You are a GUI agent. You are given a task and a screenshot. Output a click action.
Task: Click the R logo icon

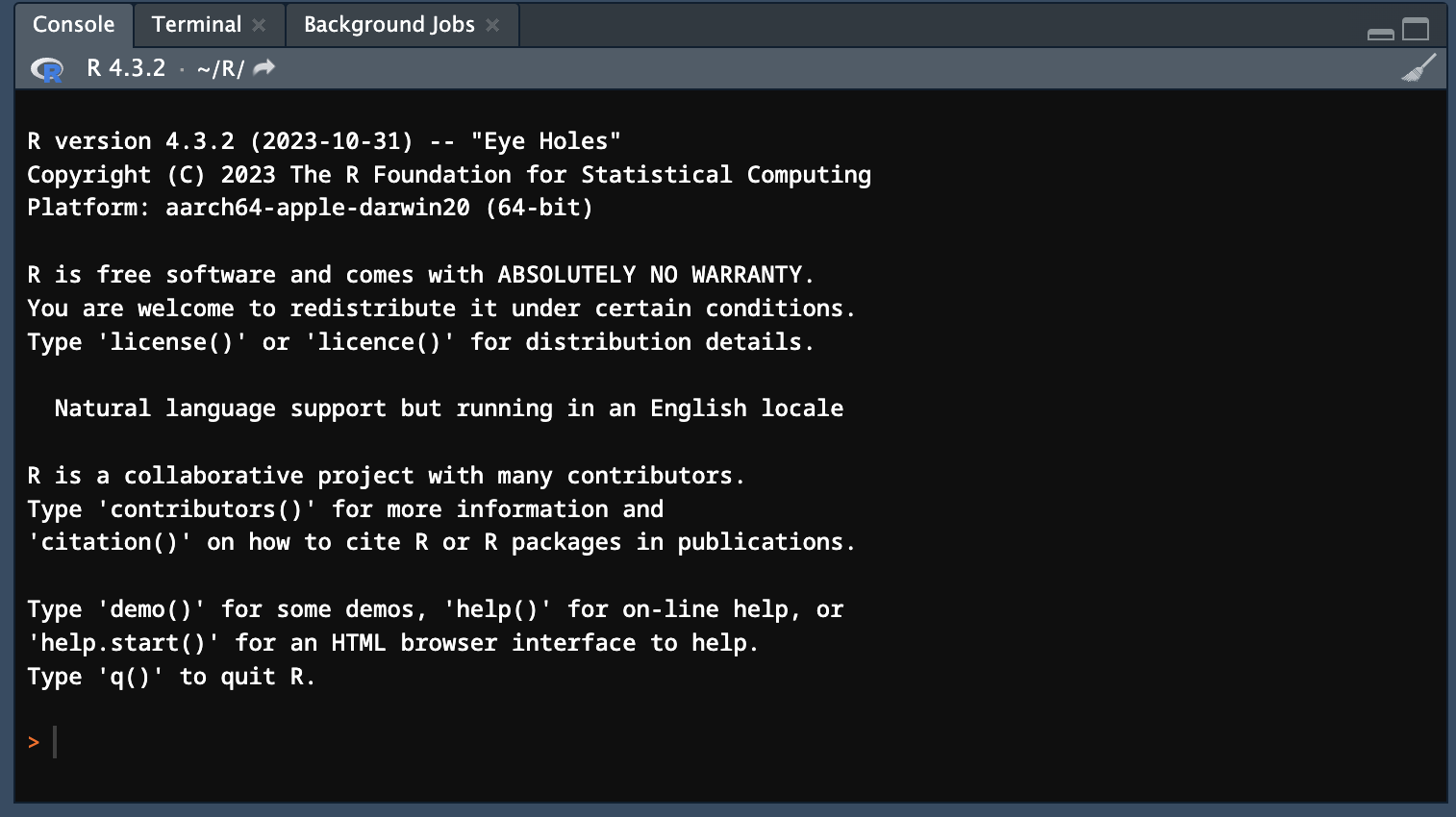tap(46, 69)
